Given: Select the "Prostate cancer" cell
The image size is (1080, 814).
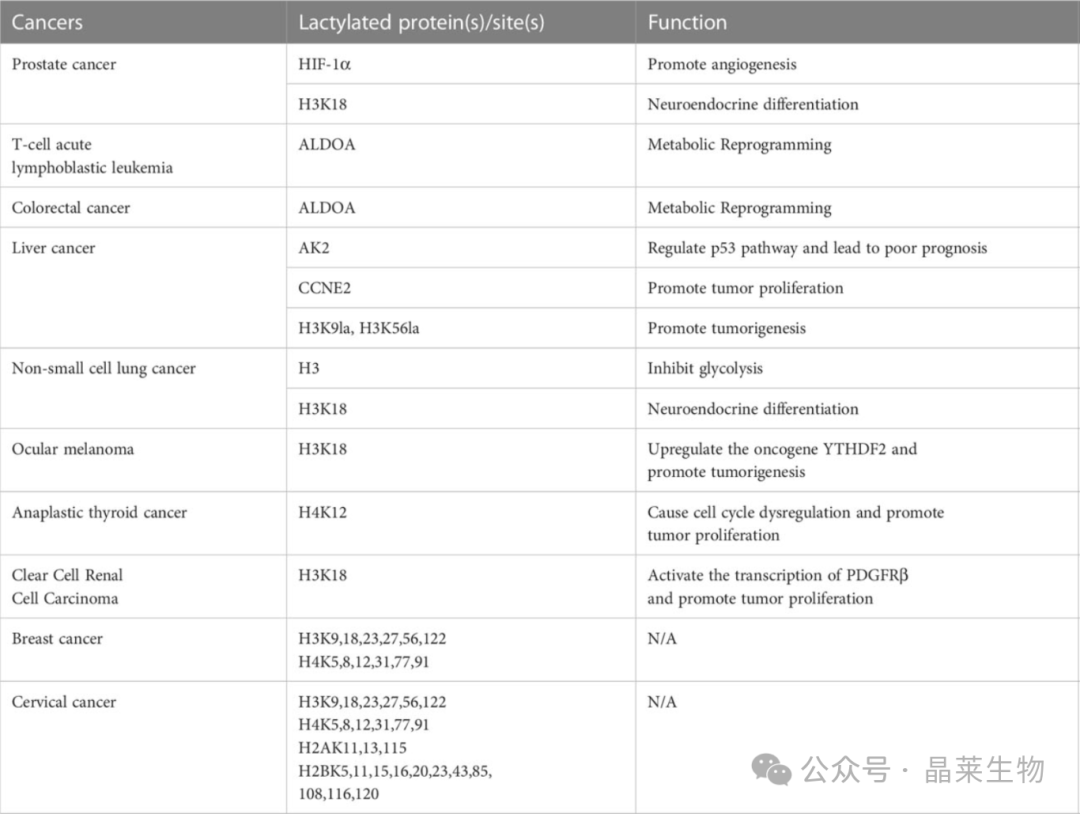Looking at the screenshot, I should click(x=64, y=64).
